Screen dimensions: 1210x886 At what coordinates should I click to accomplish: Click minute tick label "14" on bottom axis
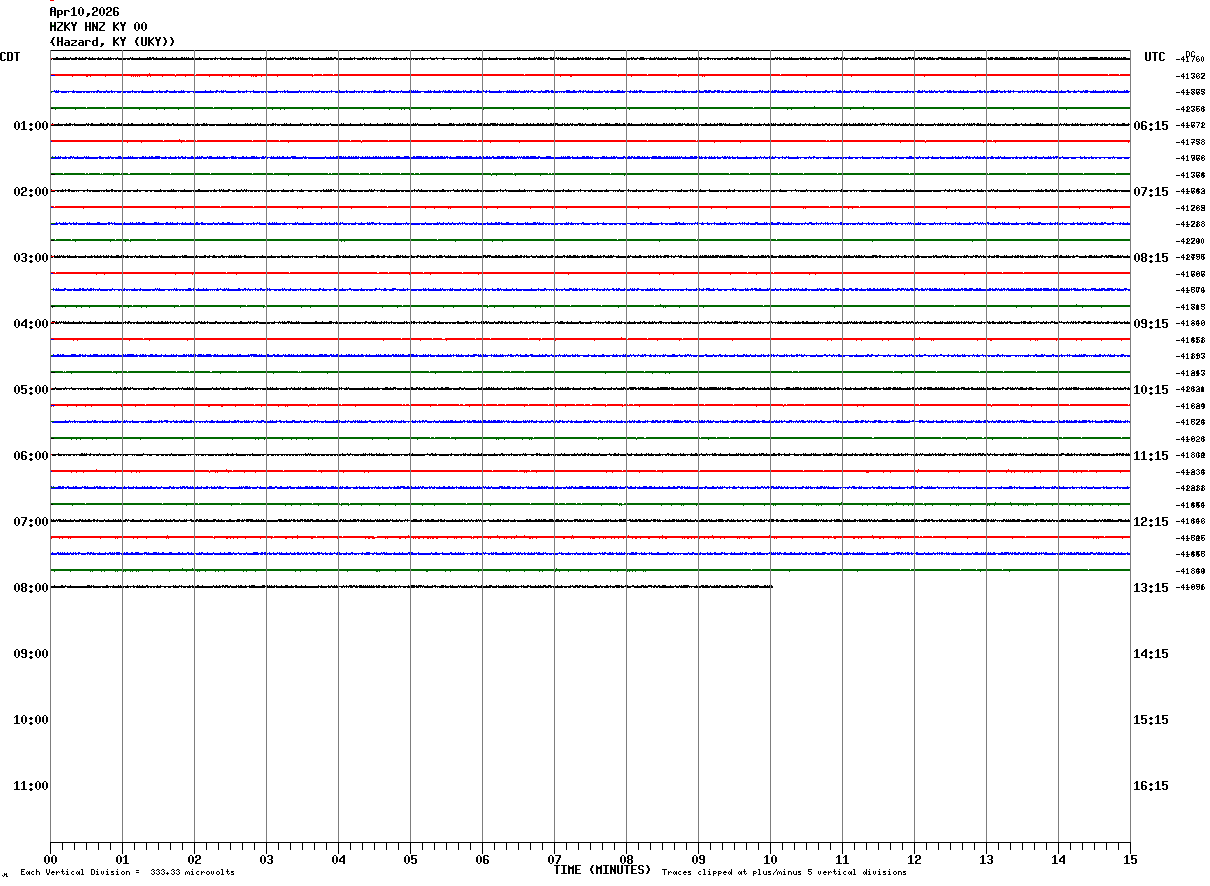[1058, 860]
